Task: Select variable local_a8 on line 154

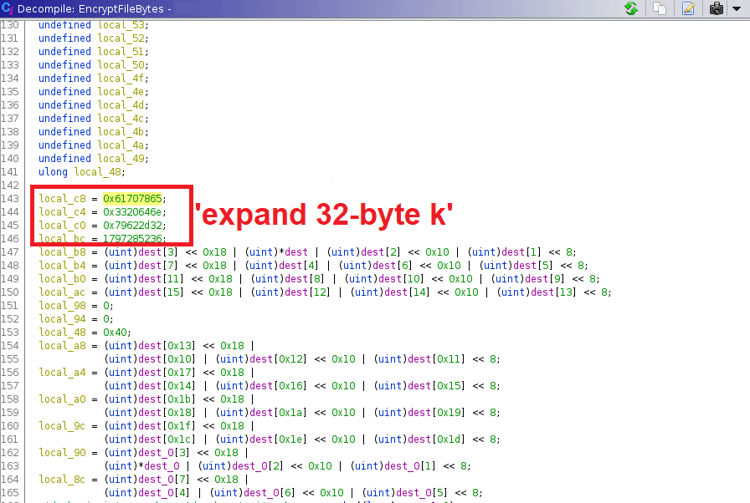Action: coord(62,346)
